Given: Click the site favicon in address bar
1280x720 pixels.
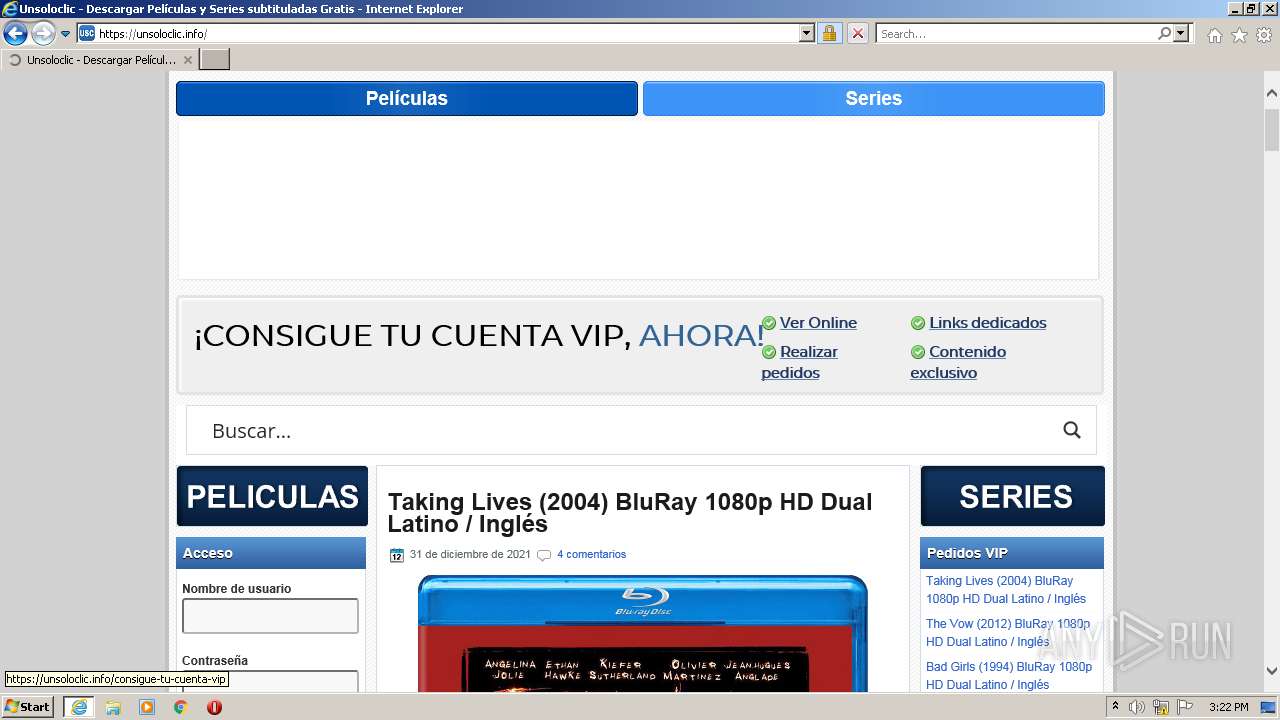Looking at the screenshot, I should pos(87,33).
